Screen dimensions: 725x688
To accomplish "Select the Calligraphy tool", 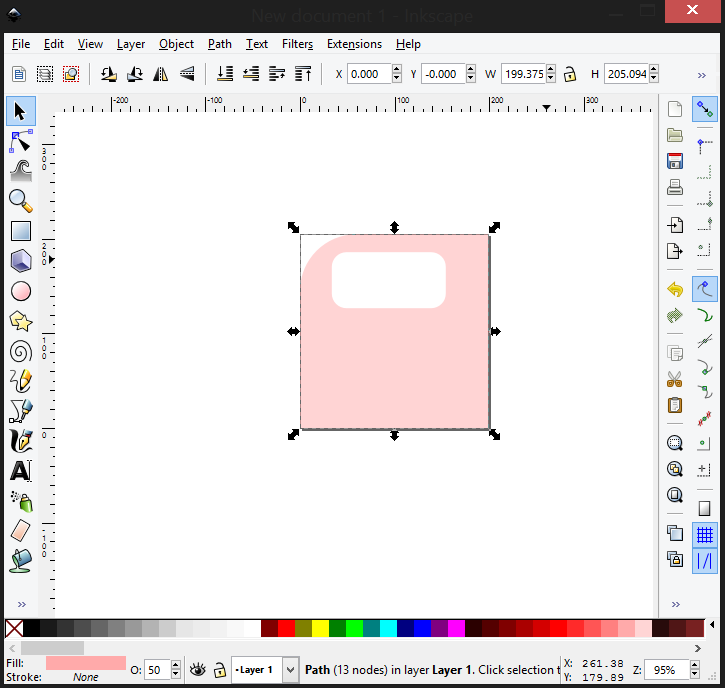I will pyautogui.click(x=21, y=441).
